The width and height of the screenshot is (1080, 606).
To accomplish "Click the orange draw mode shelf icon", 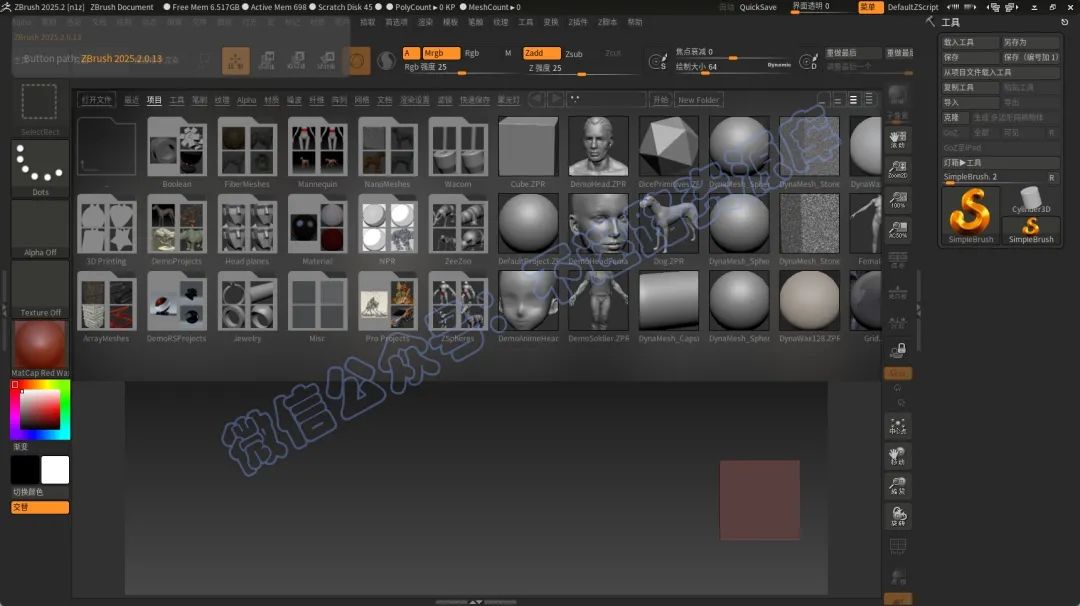I will pyautogui.click(x=236, y=61).
